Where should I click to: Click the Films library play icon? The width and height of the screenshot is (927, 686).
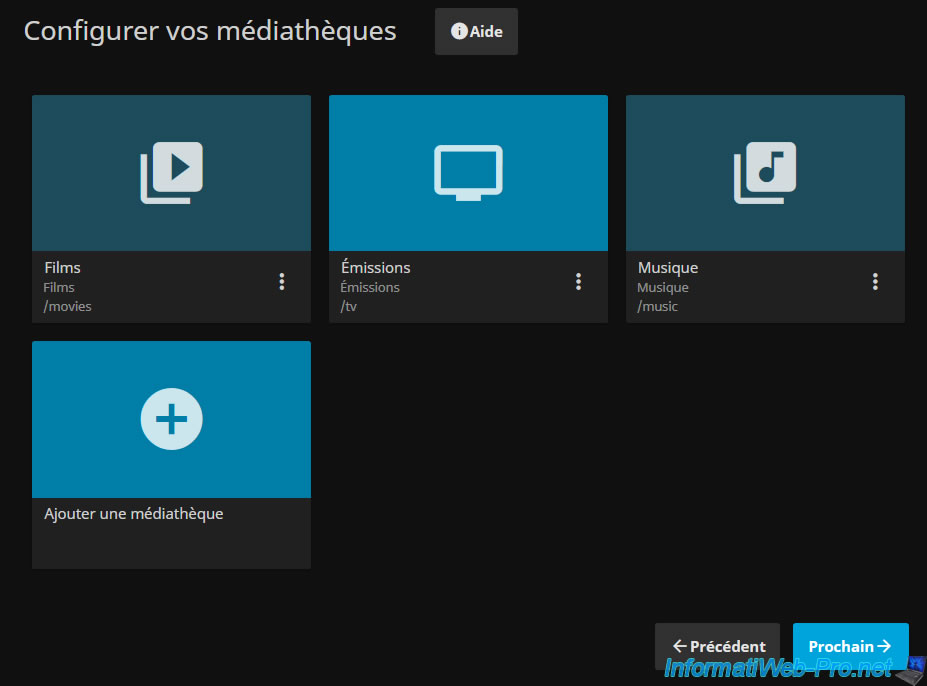(172, 172)
